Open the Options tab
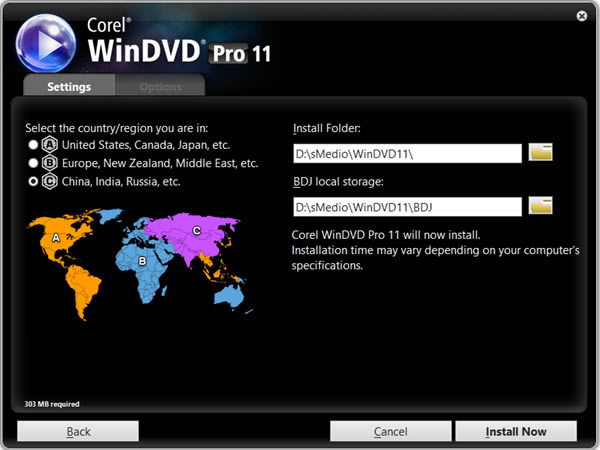 click(x=160, y=85)
